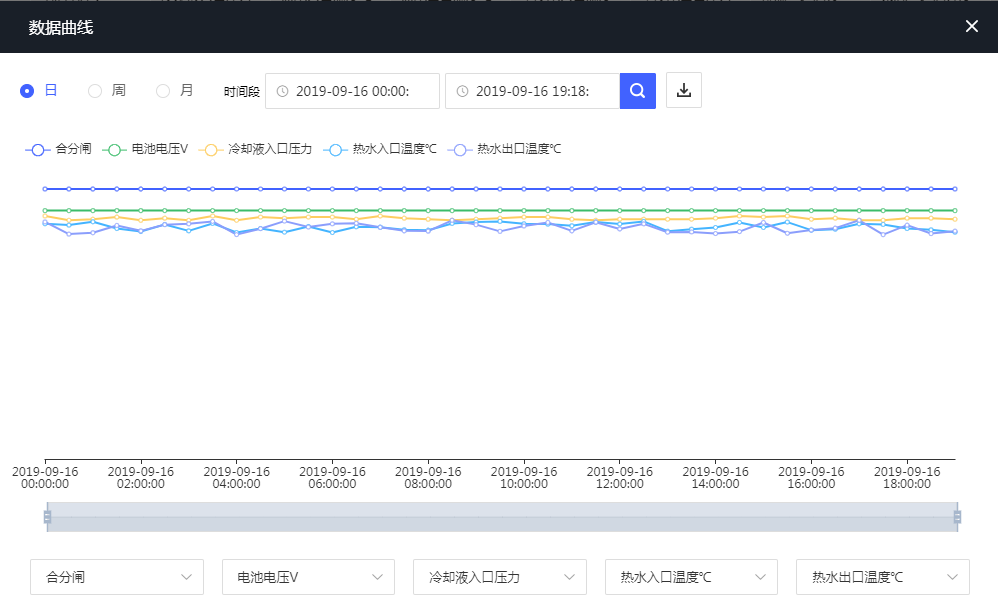The image size is (998, 614).
Task: Expand the 热水入口温度℃ dropdown
Action: 691,577
